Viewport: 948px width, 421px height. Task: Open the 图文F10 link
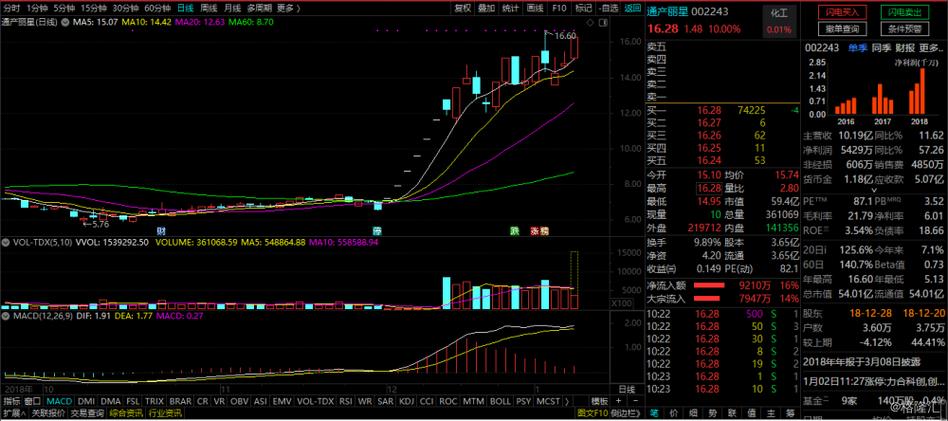click(592, 413)
